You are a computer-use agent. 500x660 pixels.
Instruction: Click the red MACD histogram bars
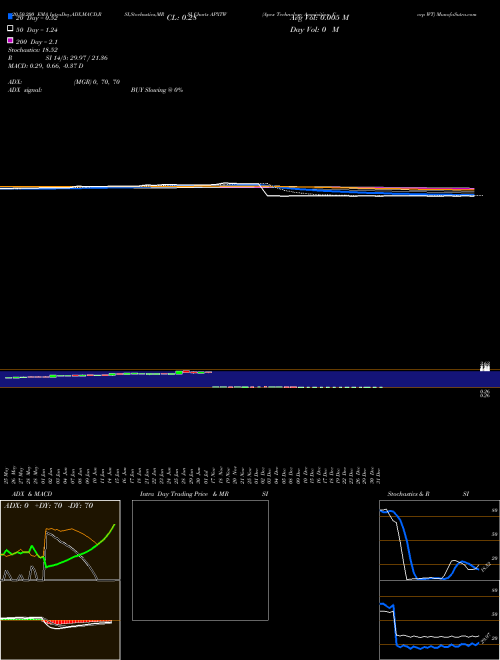click(x=76, y=622)
